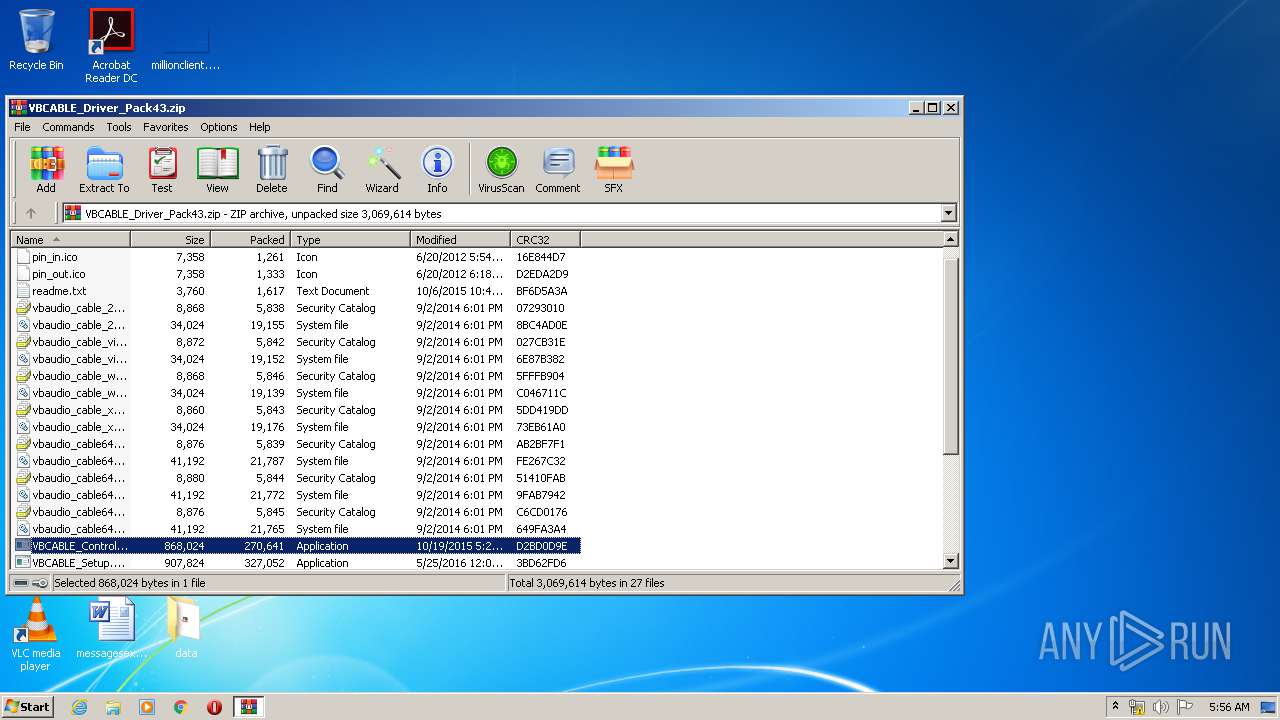Select VBCABLE_Control application row
Screen dimensions: 1280x720
click(296, 546)
